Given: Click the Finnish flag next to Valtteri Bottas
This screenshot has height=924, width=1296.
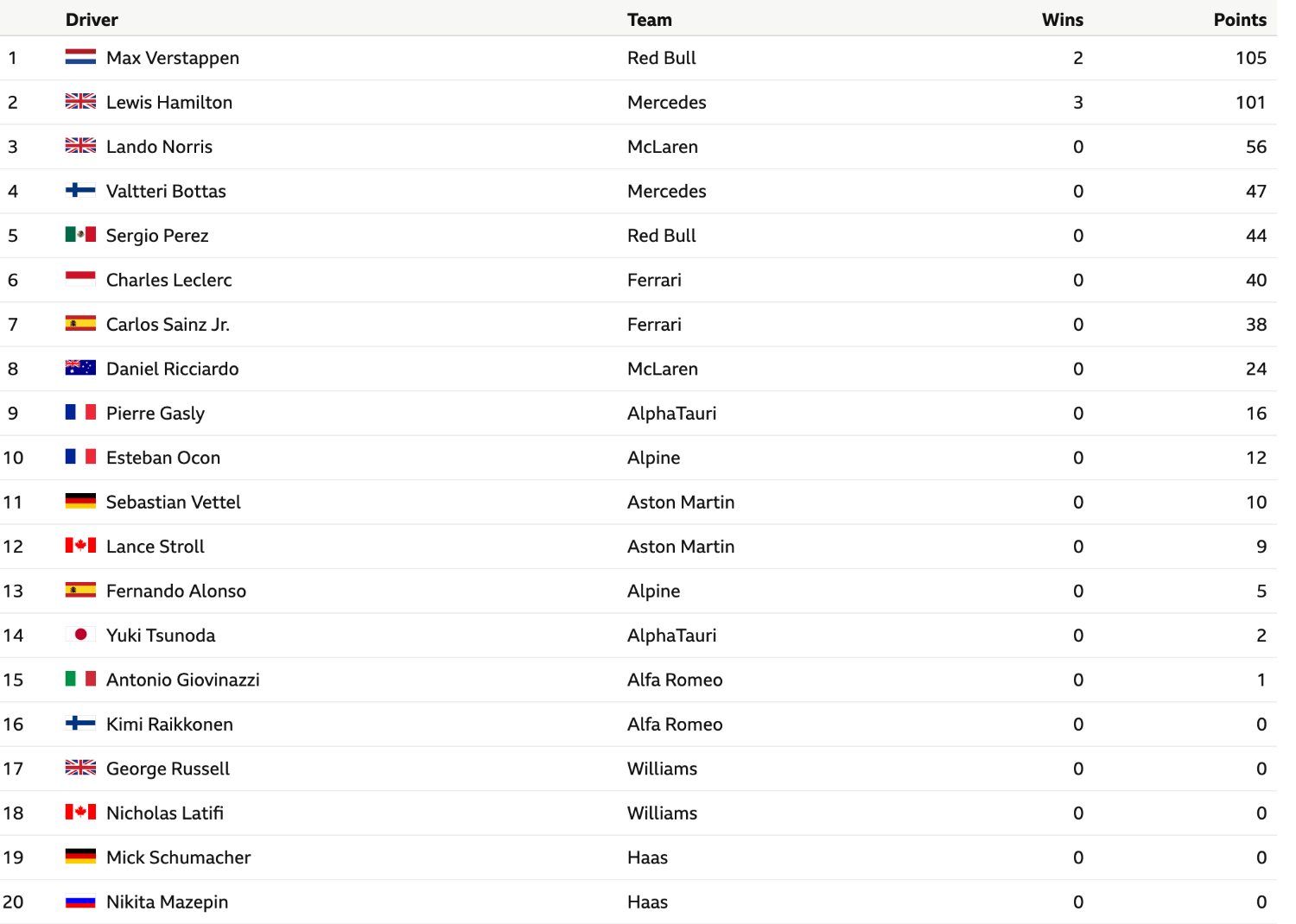Looking at the screenshot, I should [x=80, y=190].
